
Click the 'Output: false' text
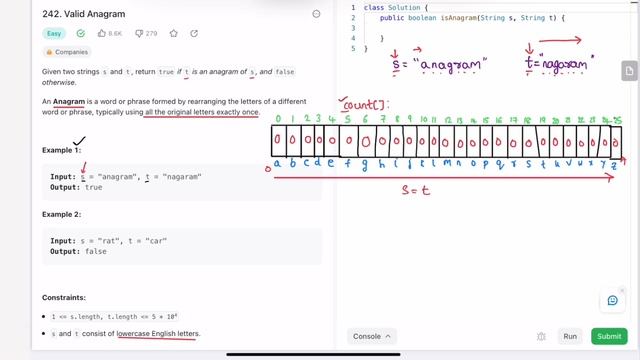coord(78,251)
